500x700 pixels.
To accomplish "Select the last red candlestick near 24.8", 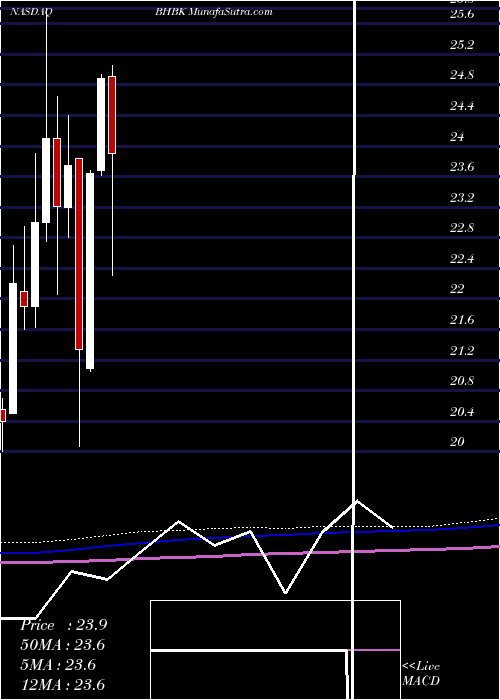I will (x=112, y=115).
